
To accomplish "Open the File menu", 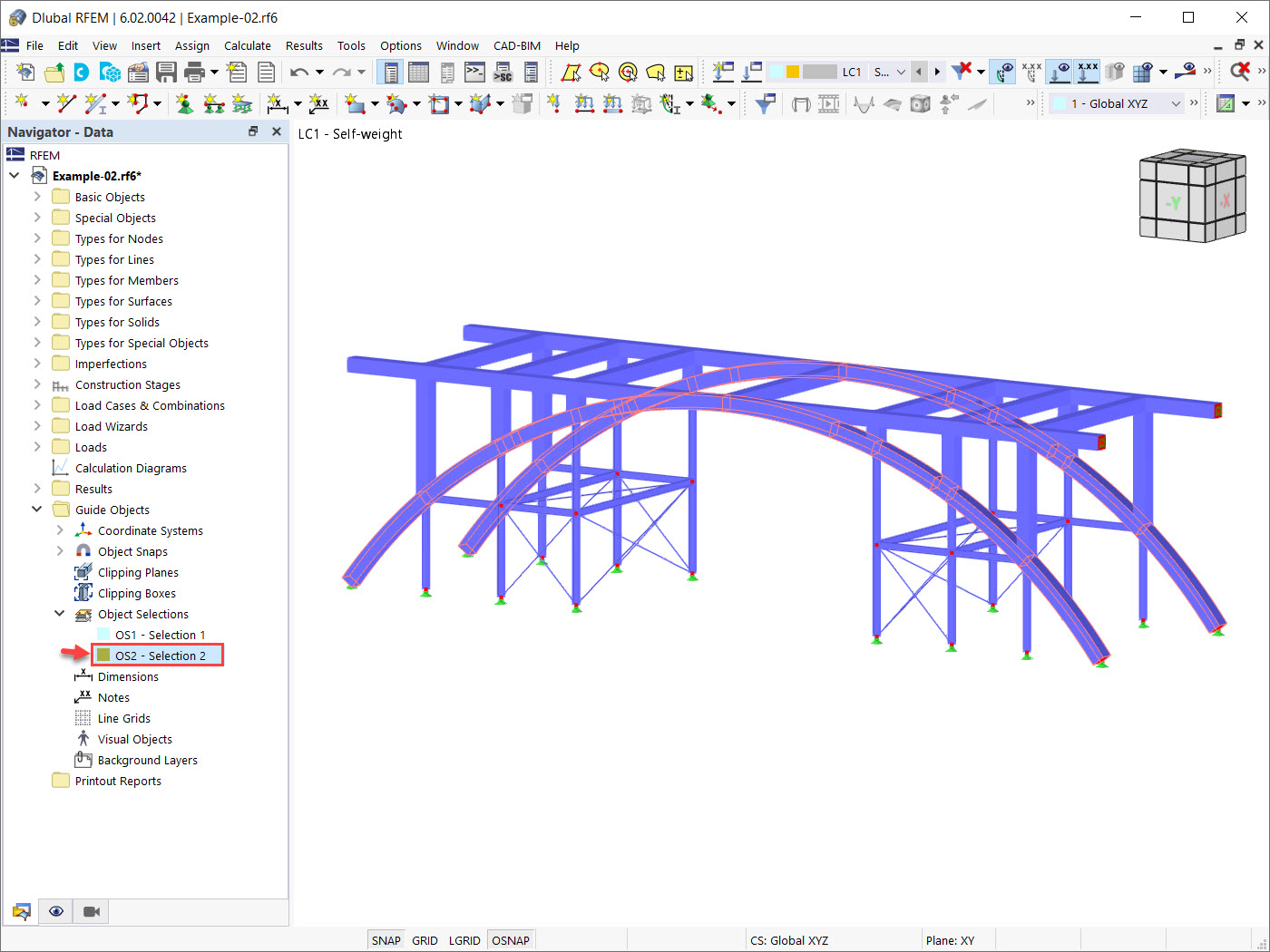I will point(34,45).
